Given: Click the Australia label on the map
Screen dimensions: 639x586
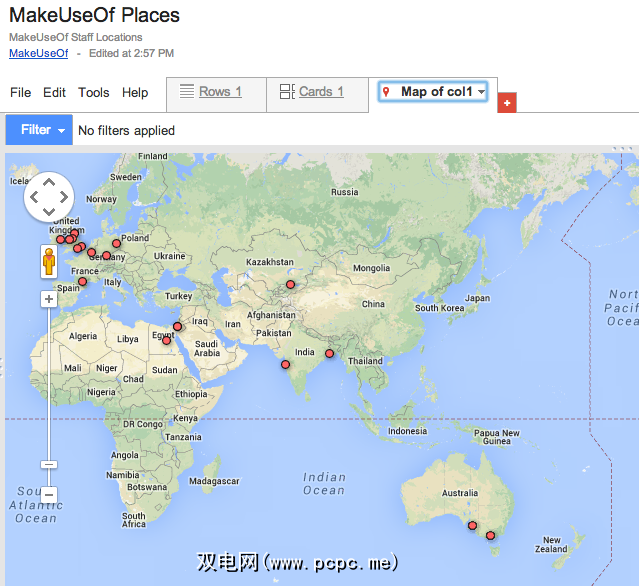Looking at the screenshot, I should pos(460,493).
